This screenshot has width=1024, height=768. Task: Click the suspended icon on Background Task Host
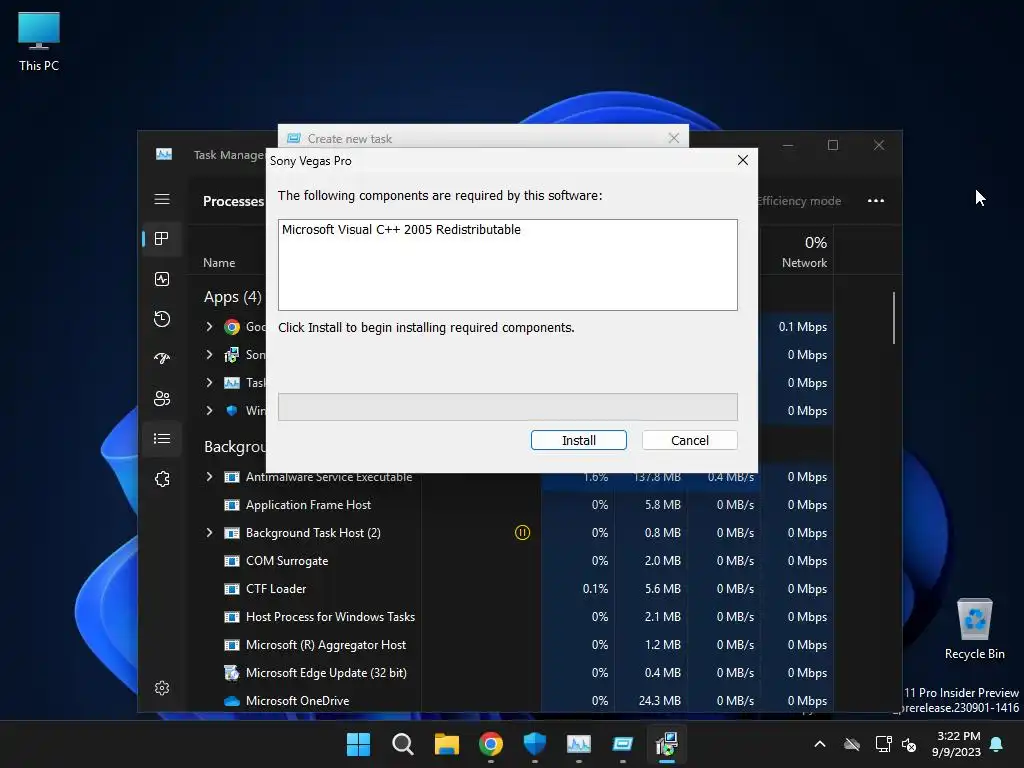point(522,533)
